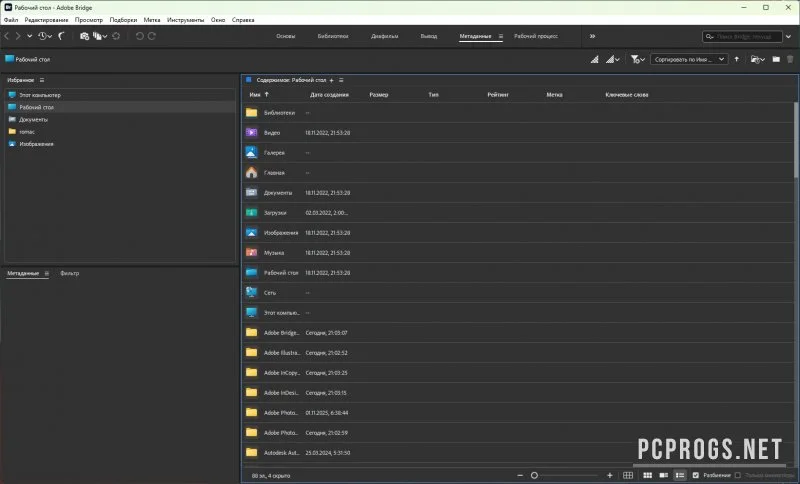Open the recent files clock dropdown
The width and height of the screenshot is (800, 484).
(44, 36)
